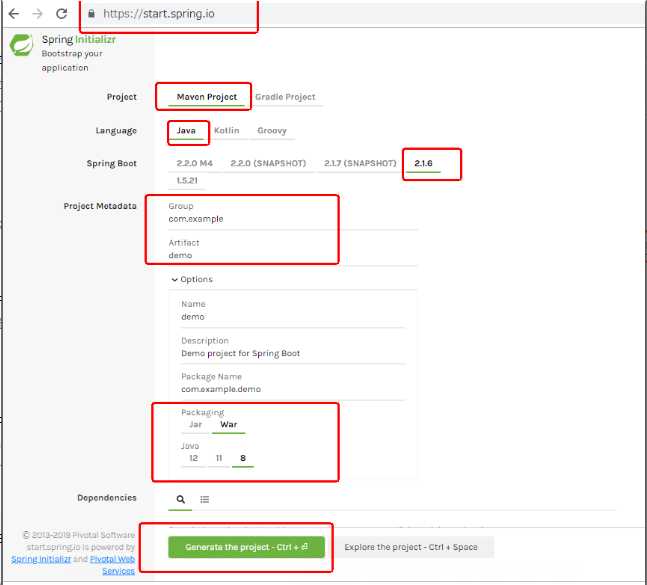Pick War packaging
Viewport: 647px width, 585px height.
[x=229, y=425]
